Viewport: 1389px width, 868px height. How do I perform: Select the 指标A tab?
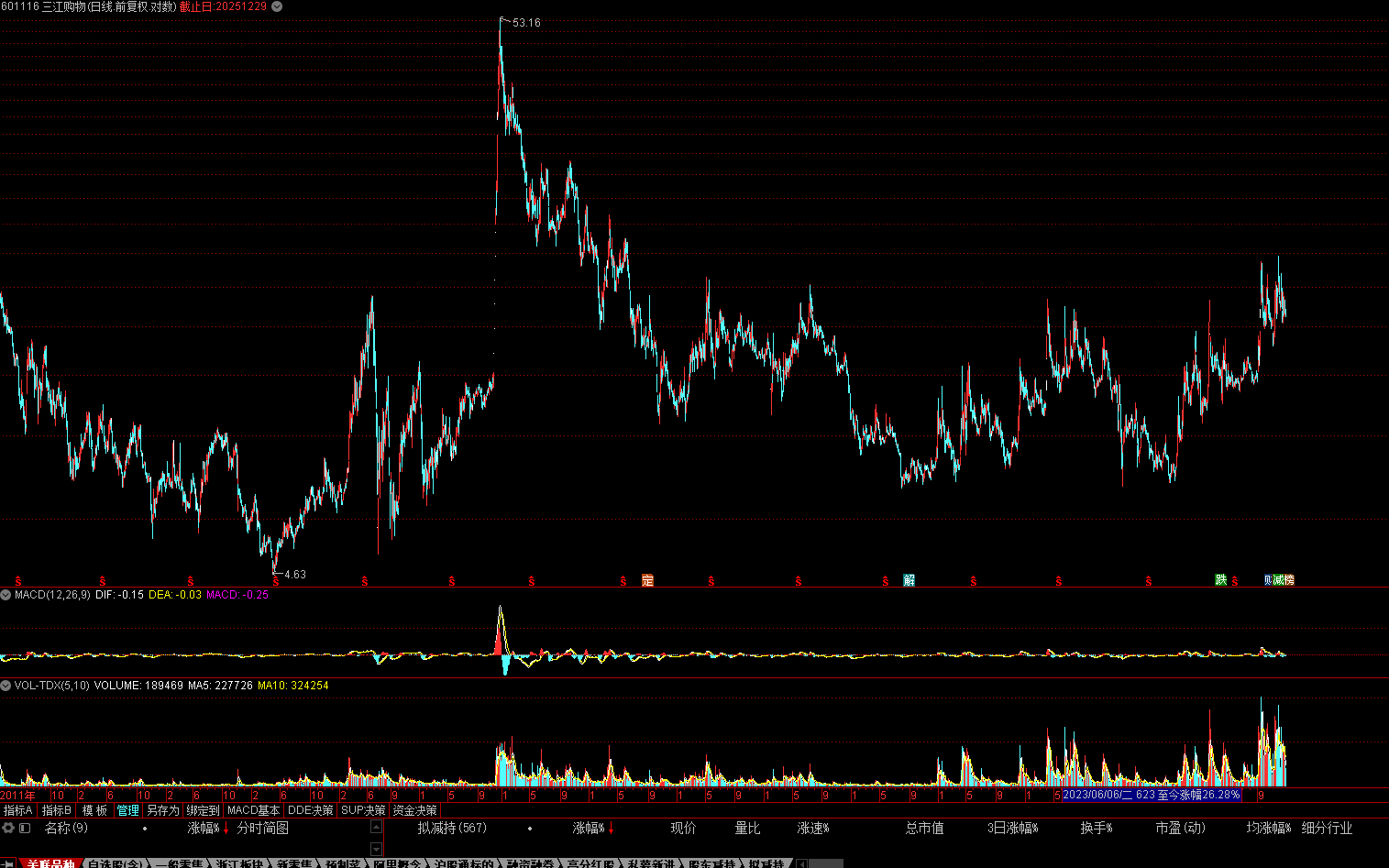pyautogui.click(x=18, y=810)
